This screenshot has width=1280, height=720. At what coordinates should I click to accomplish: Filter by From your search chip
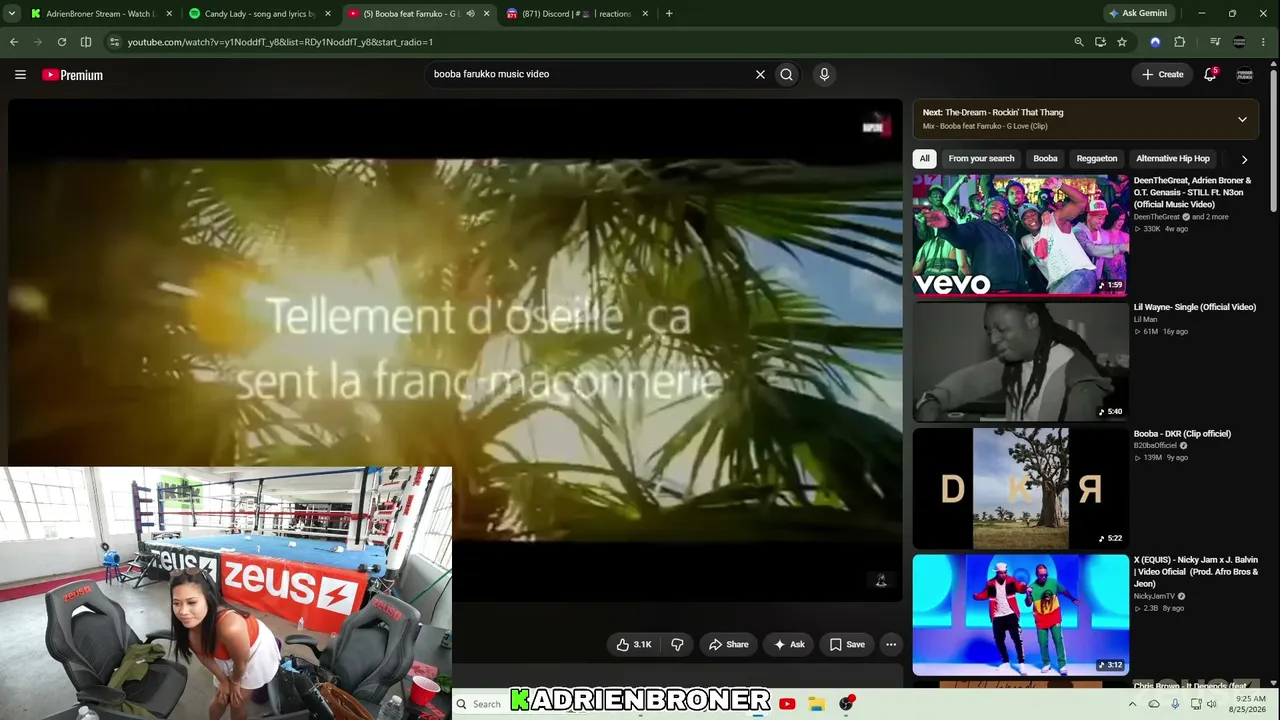coord(981,159)
